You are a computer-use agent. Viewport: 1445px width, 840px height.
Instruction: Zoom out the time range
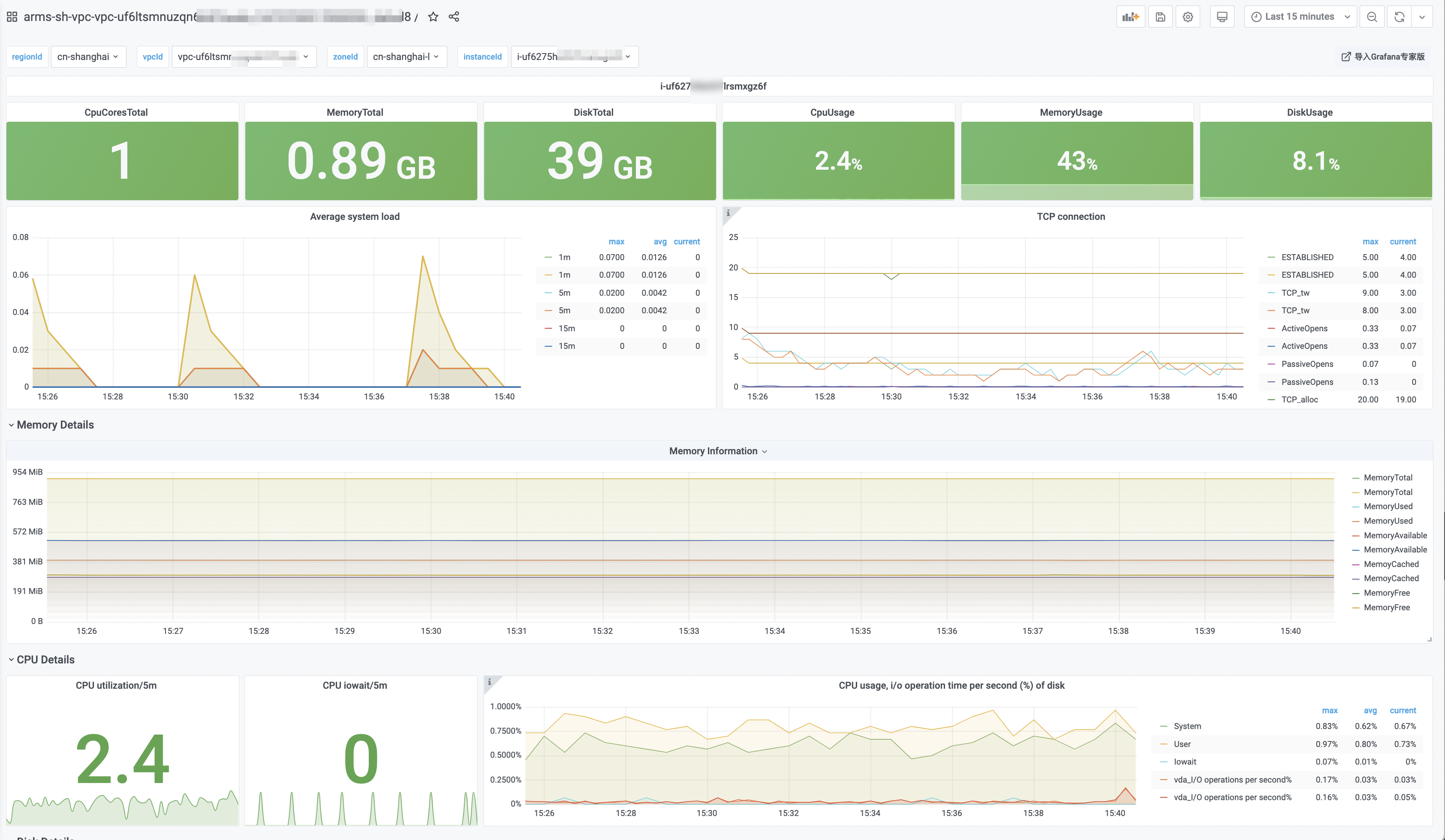tap(1372, 17)
